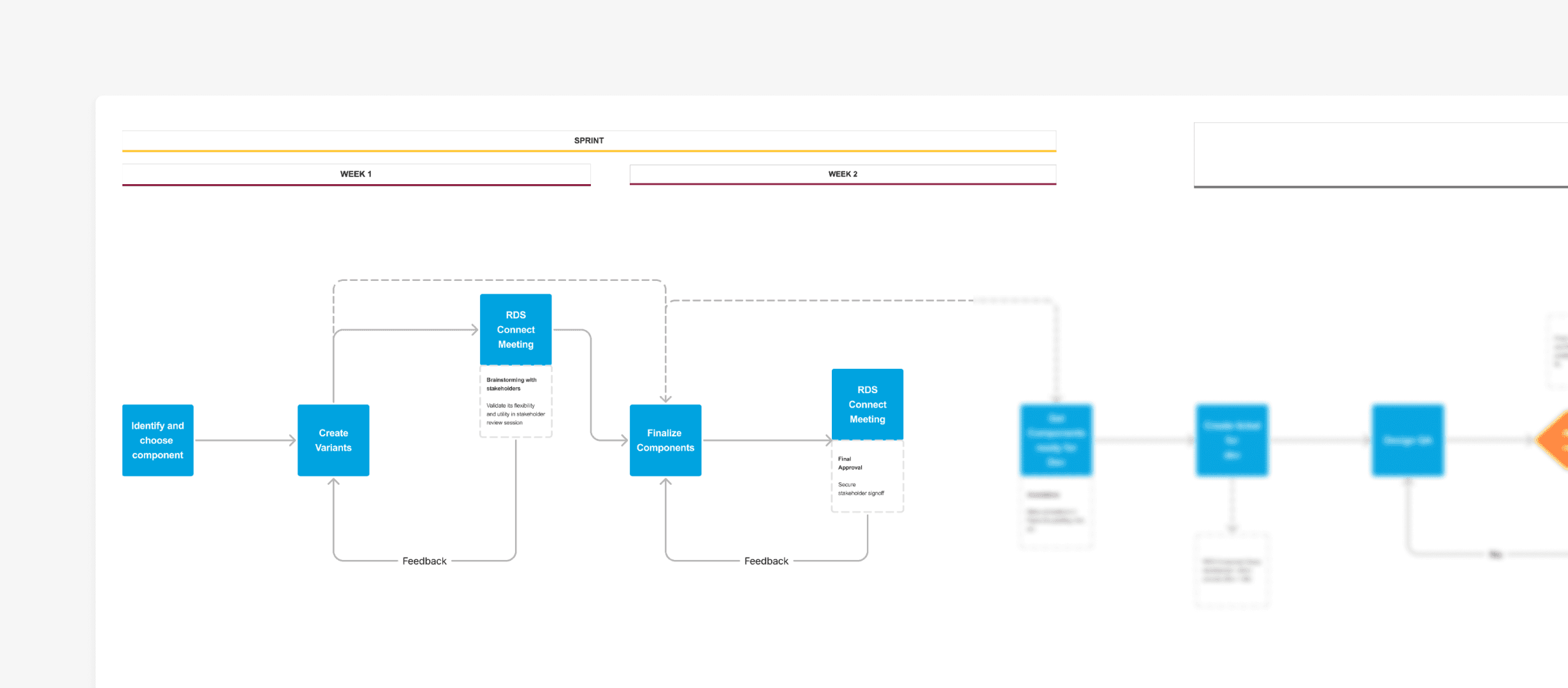Click the Feedback label under Create Variants

(x=425, y=561)
